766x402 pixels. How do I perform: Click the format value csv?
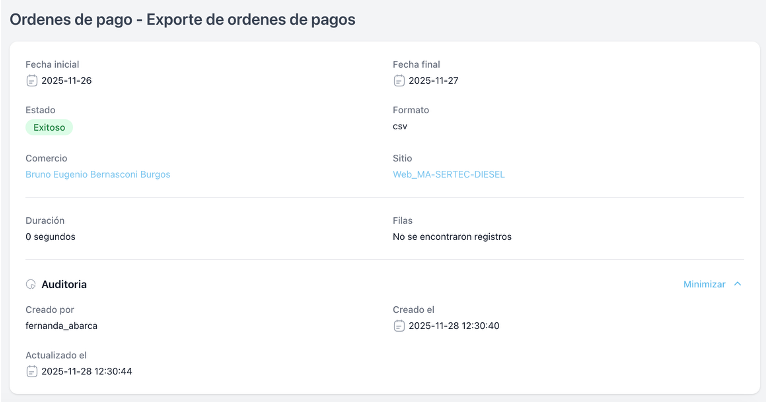(x=400, y=126)
